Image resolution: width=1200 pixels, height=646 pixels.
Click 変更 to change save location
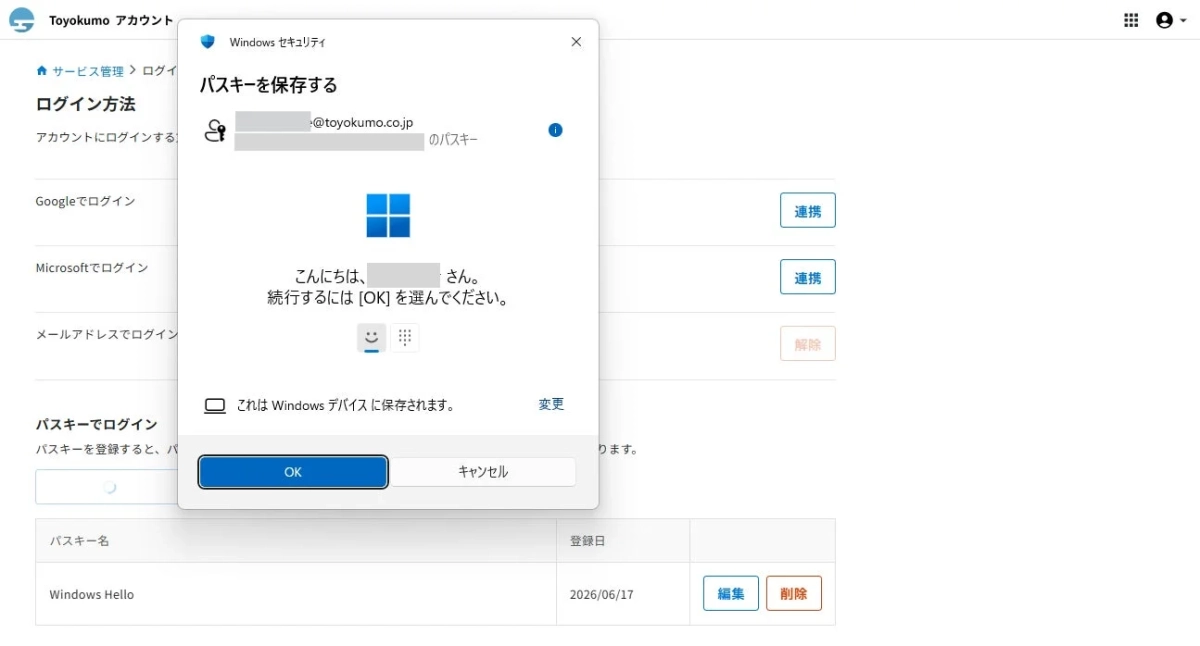pos(551,404)
